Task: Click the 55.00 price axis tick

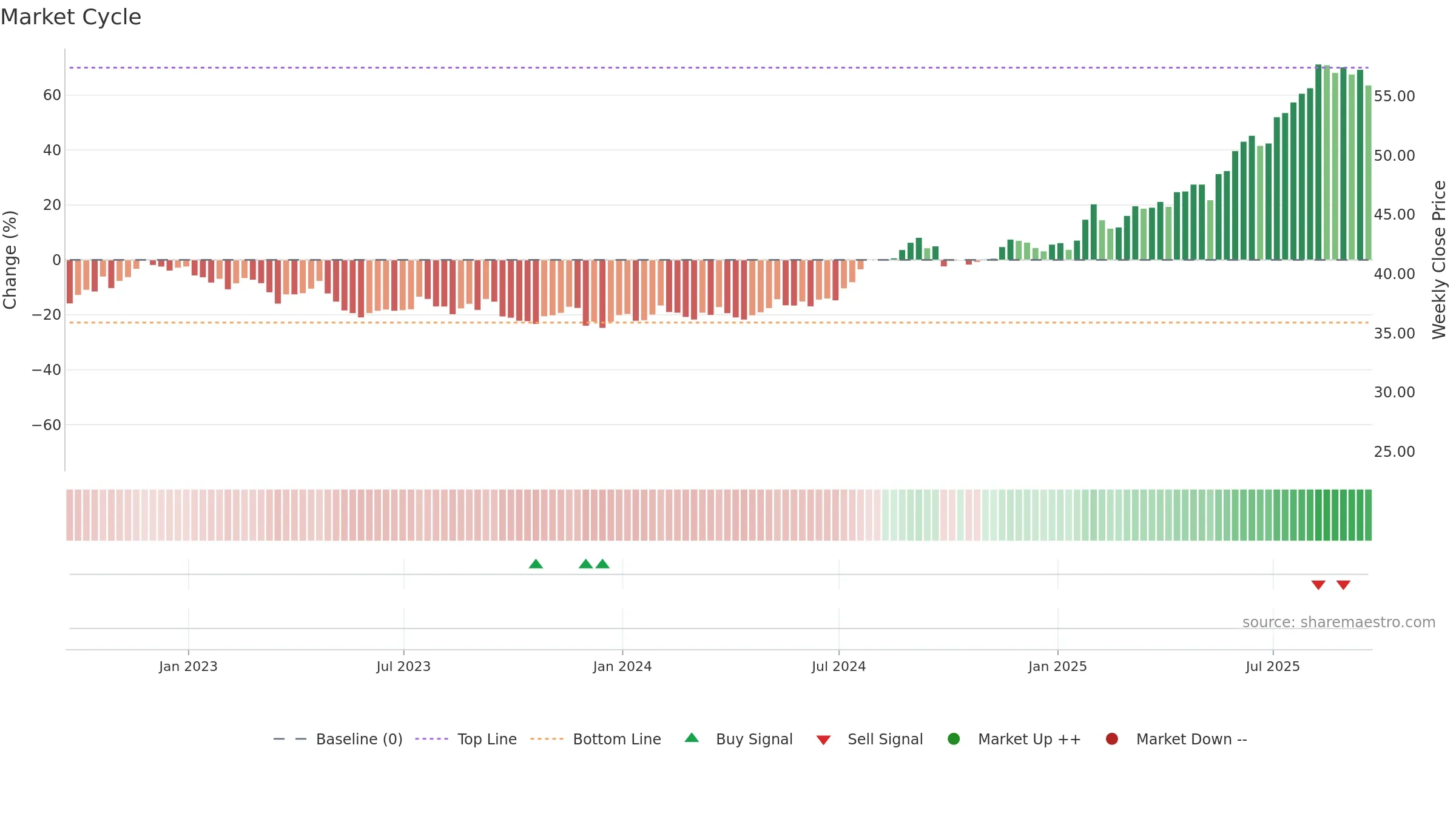Action: pyautogui.click(x=1394, y=96)
